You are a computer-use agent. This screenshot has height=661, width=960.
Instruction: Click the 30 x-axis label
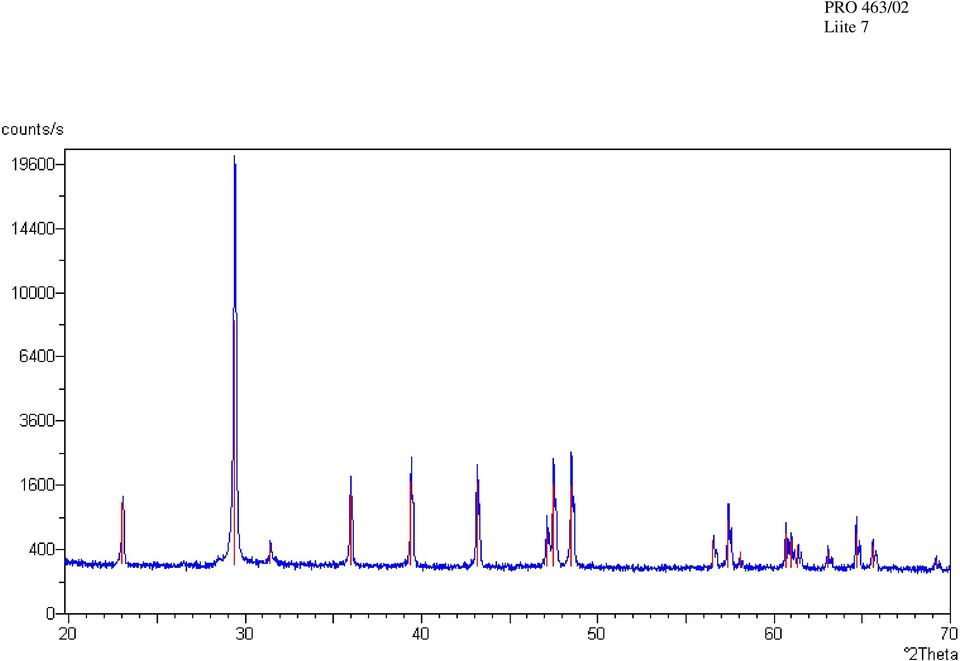click(x=244, y=634)
